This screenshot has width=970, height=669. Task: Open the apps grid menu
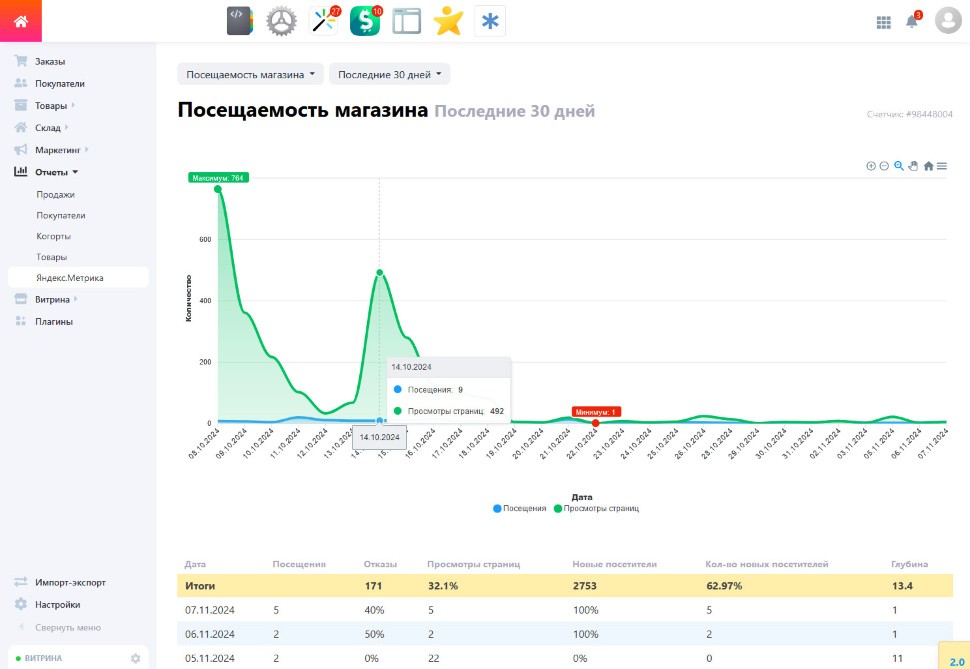click(883, 22)
